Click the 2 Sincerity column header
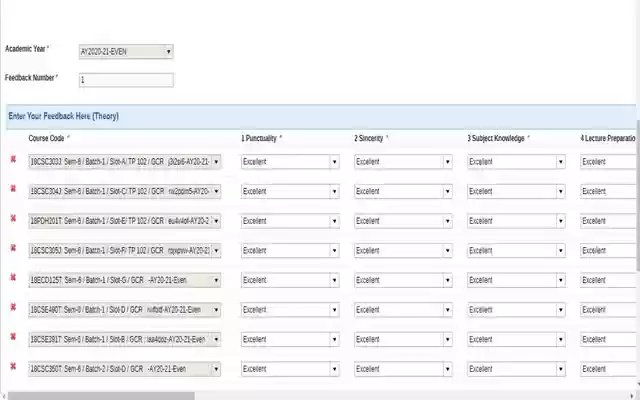 (371, 138)
